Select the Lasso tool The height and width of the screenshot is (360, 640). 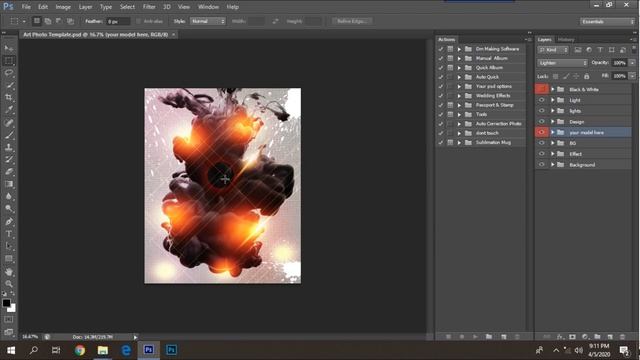[x=9, y=73]
